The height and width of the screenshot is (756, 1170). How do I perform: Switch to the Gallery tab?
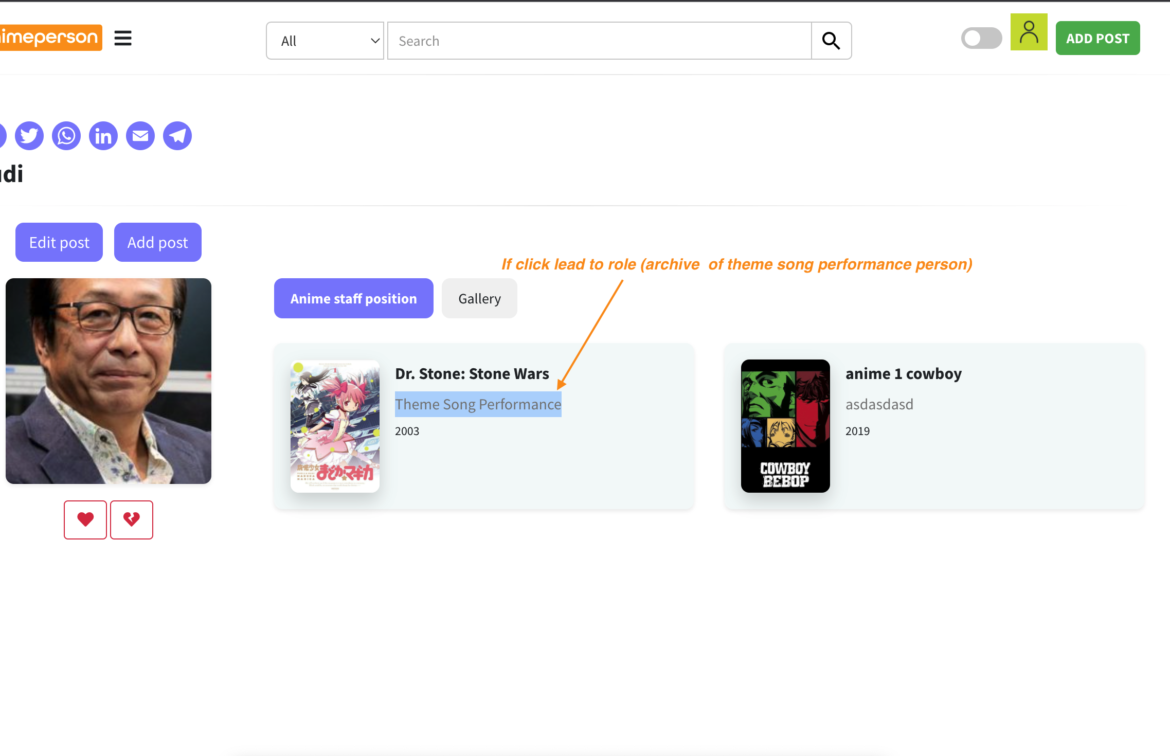coord(479,299)
